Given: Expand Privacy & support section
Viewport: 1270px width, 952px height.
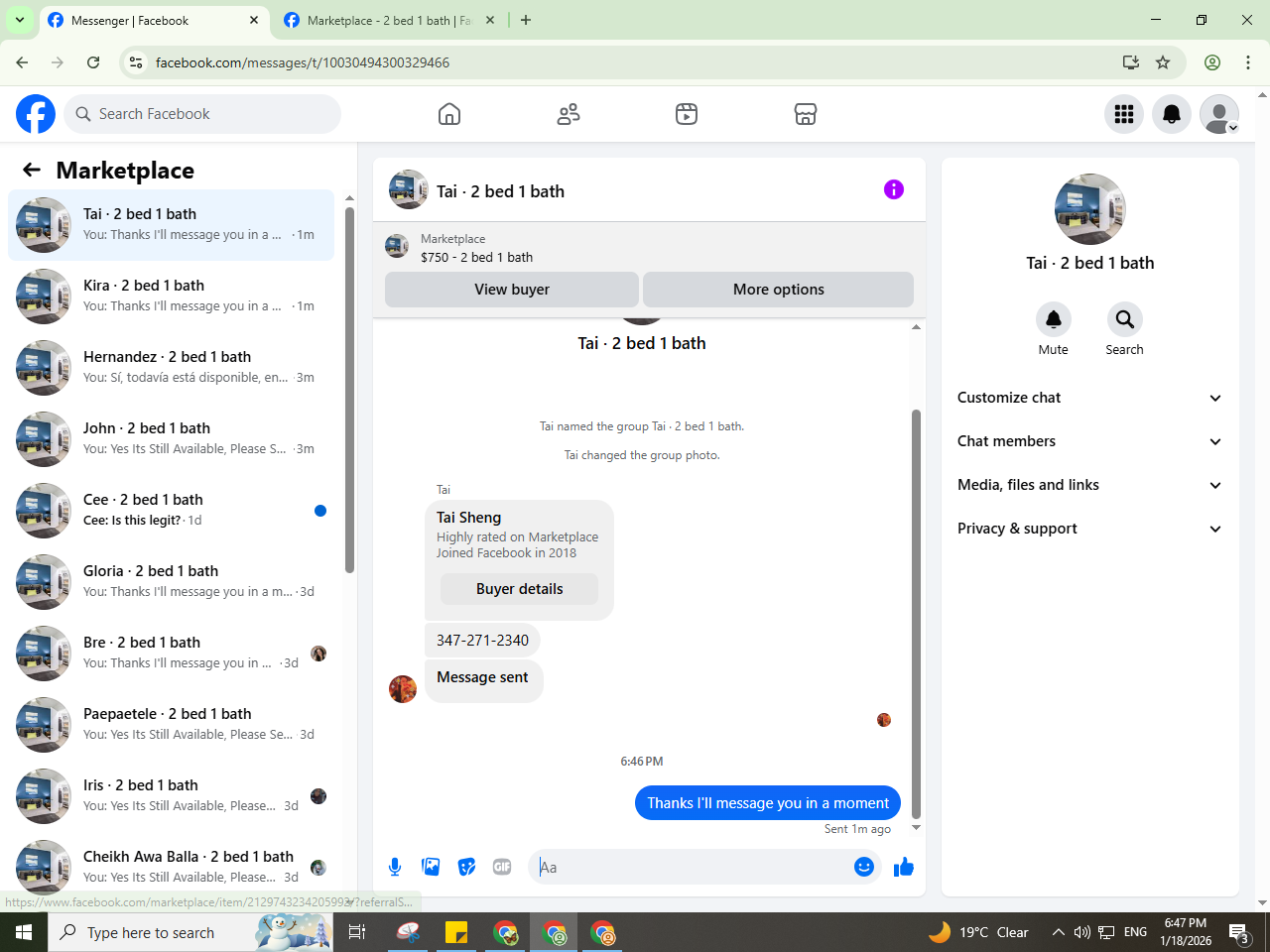Looking at the screenshot, I should coord(1089,529).
